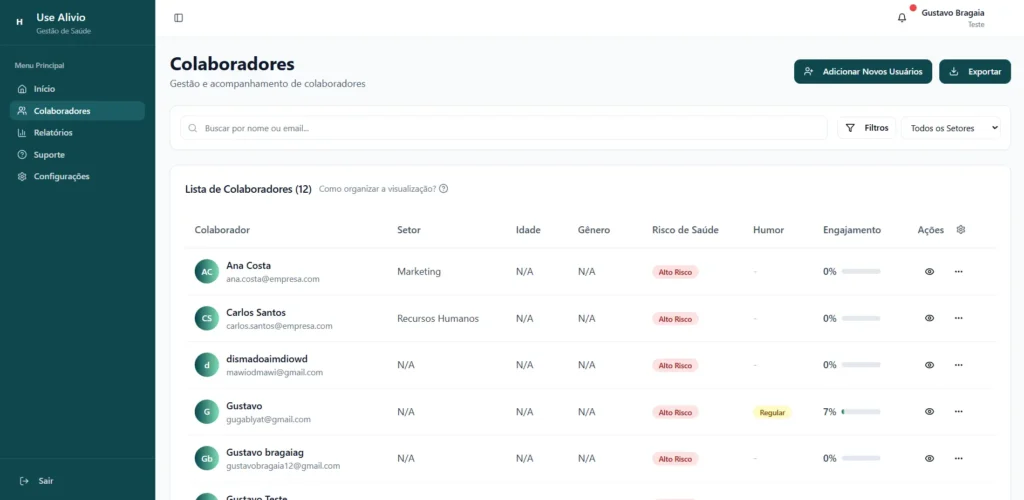Viewport: 1024px width, 500px height.
Task: Open table column settings gear
Action: pos(961,230)
